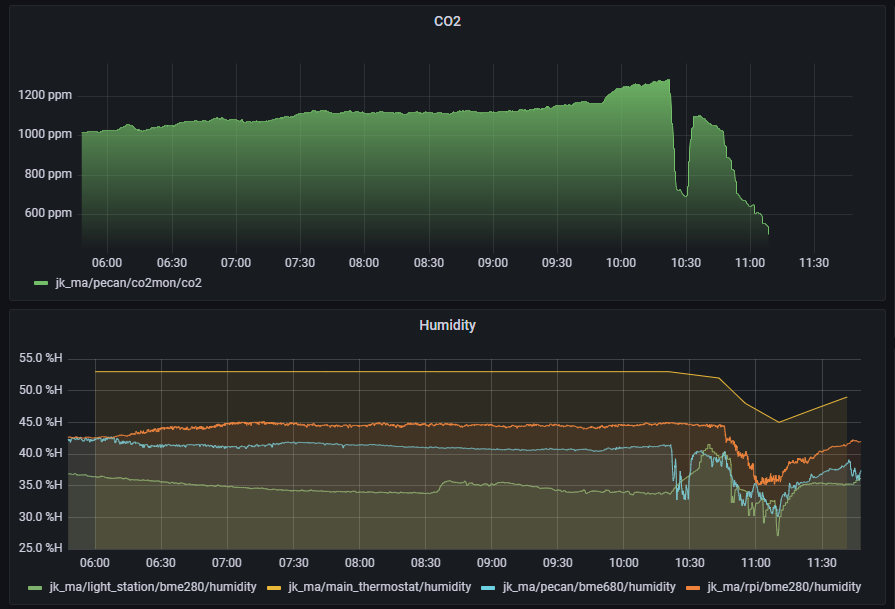Click the 600 ppm axis label
The image size is (895, 609).
tap(48, 212)
